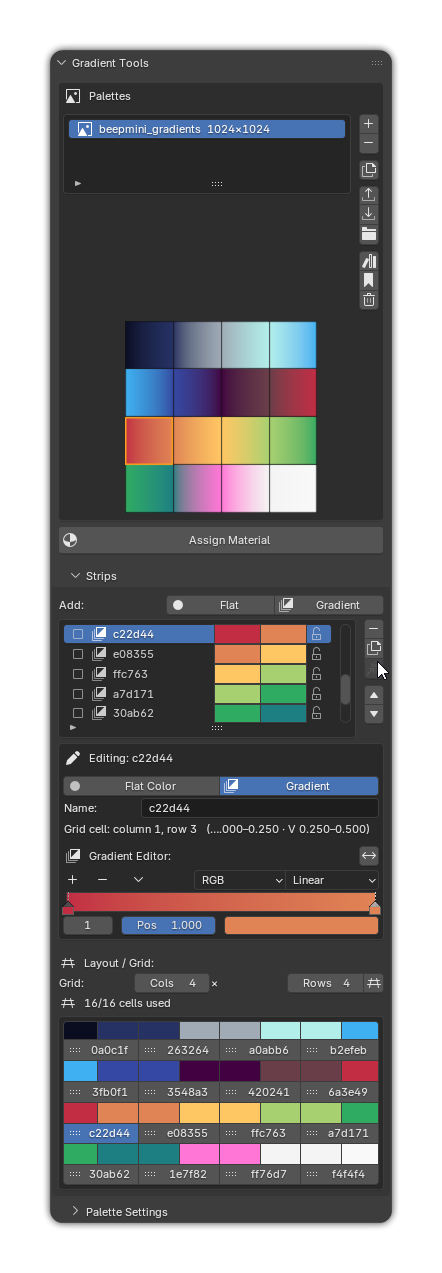
Task: Click the asset library books icon
Action: [x=369, y=261]
